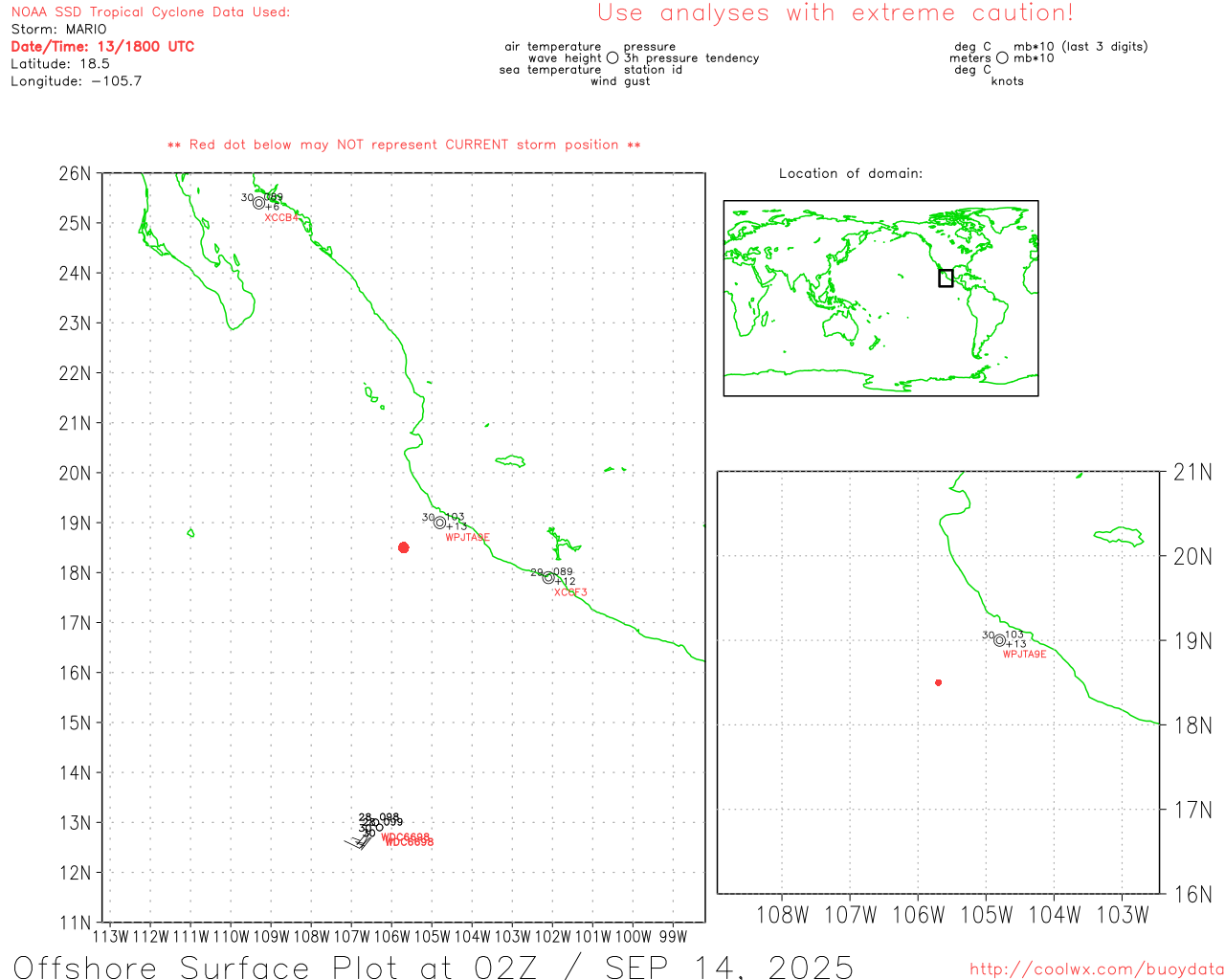Click the units legend circle beside 'meters'
Image resolution: width=1225 pixels, height=980 pixels.
[1002, 58]
